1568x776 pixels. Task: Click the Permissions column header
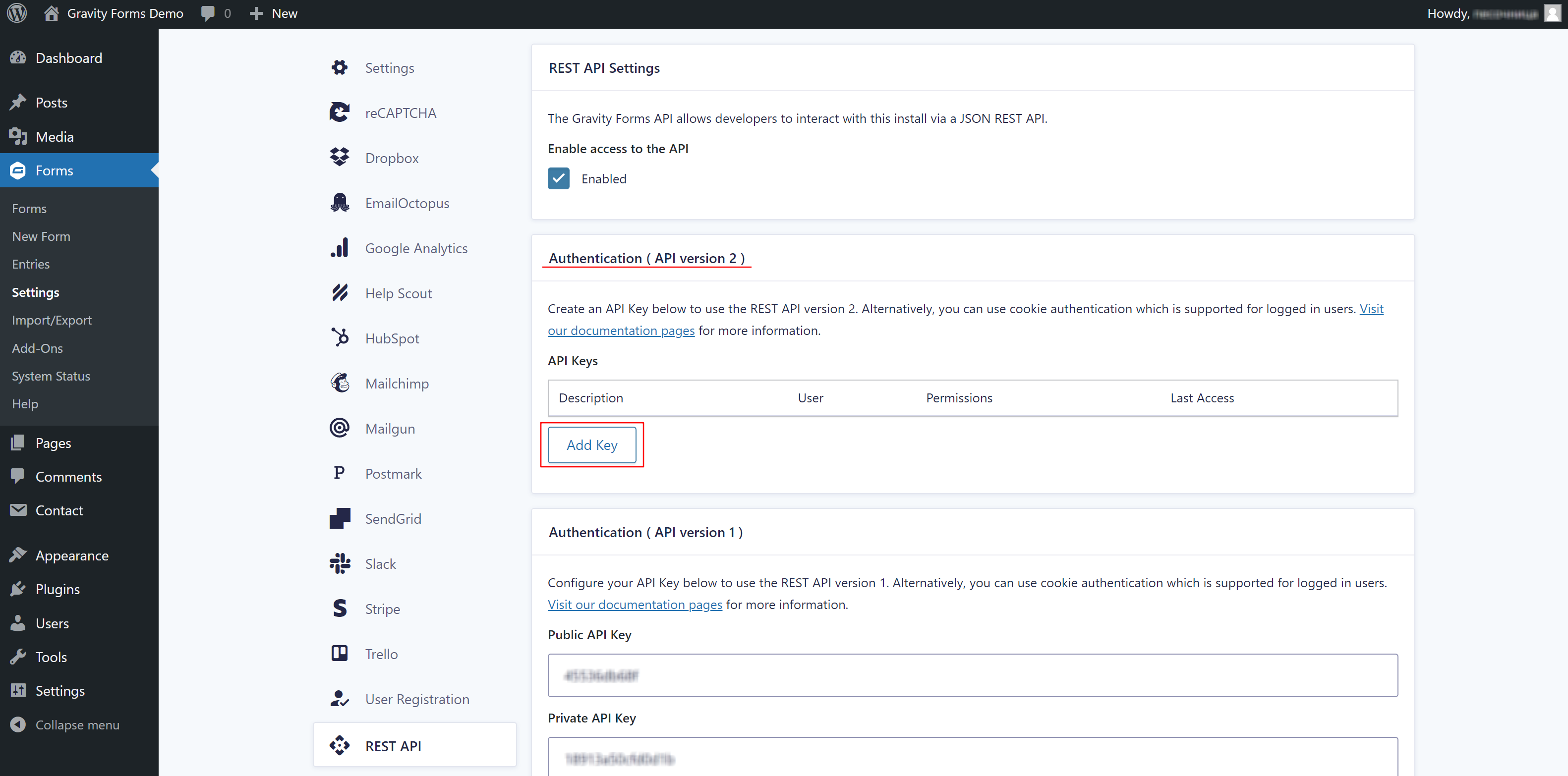pyautogui.click(x=959, y=397)
